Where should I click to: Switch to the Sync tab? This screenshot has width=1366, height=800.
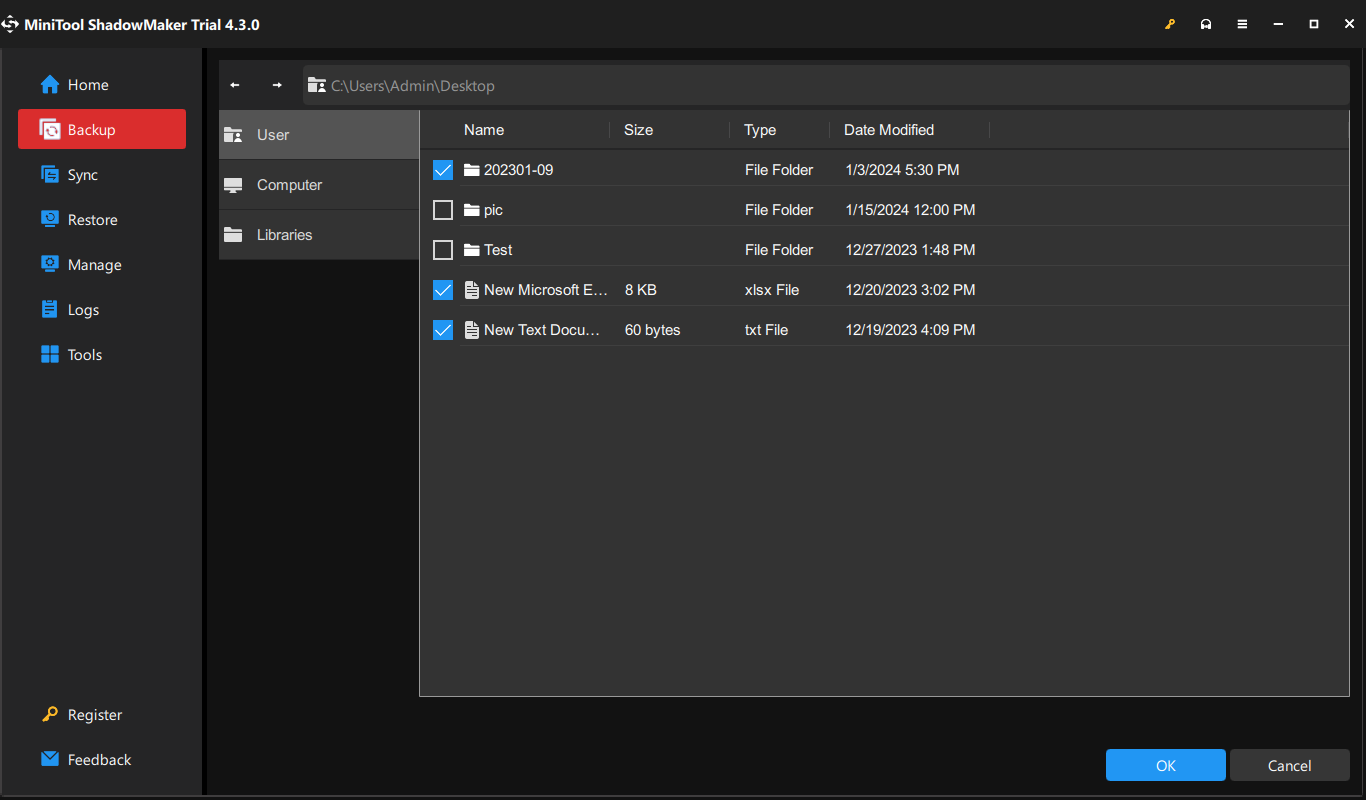click(x=82, y=175)
